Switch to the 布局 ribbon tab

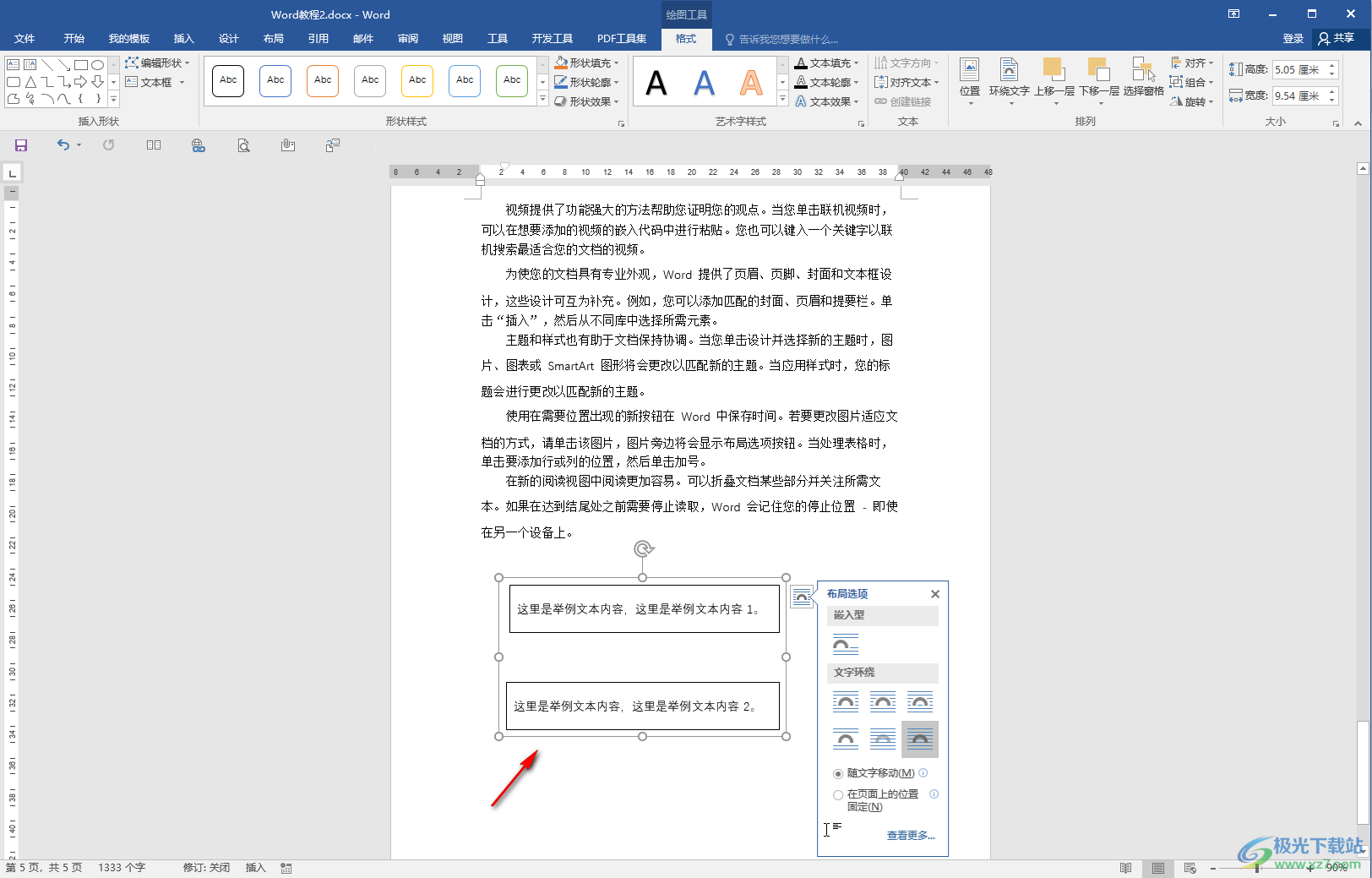pyautogui.click(x=273, y=39)
